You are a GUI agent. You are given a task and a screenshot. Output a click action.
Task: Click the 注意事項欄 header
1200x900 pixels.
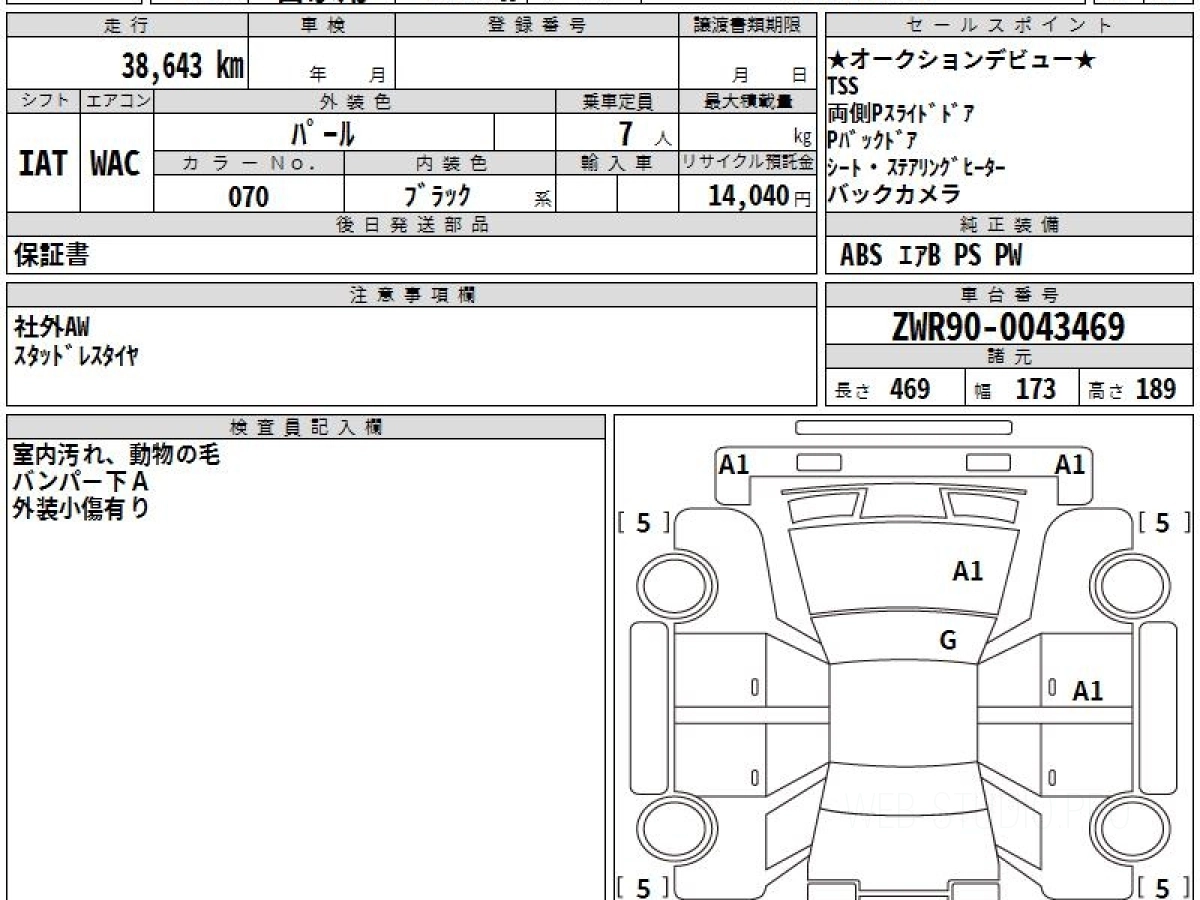[x=412, y=295]
